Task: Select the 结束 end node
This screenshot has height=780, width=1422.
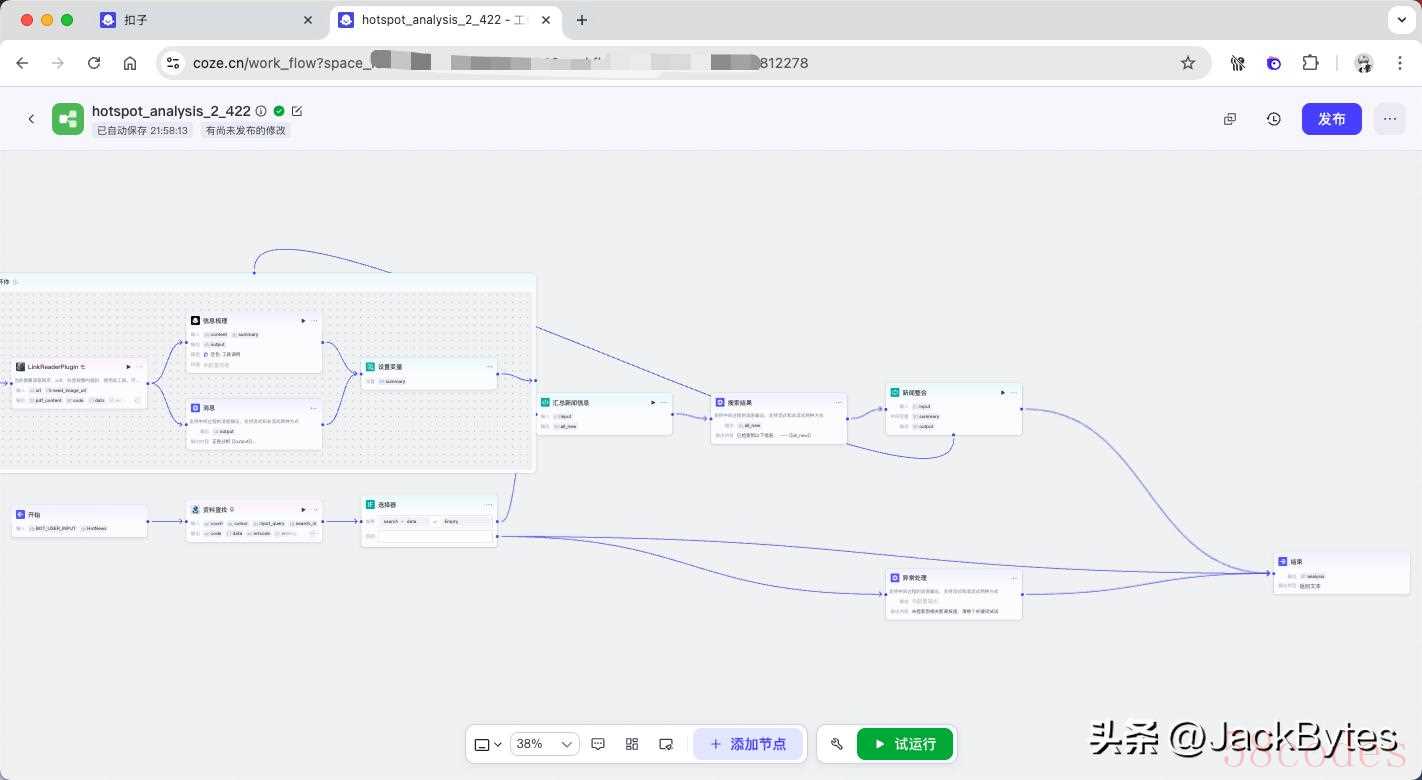Action: coord(1340,563)
